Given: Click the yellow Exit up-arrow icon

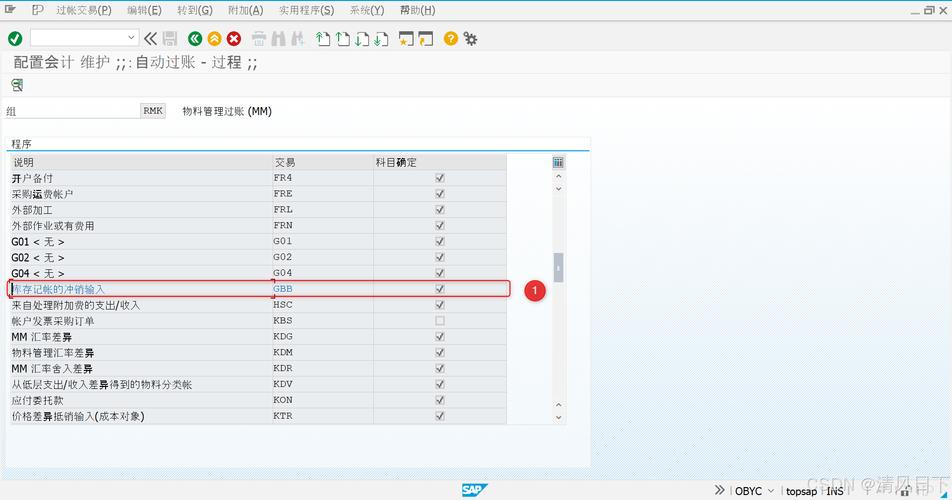Looking at the screenshot, I should (214, 38).
